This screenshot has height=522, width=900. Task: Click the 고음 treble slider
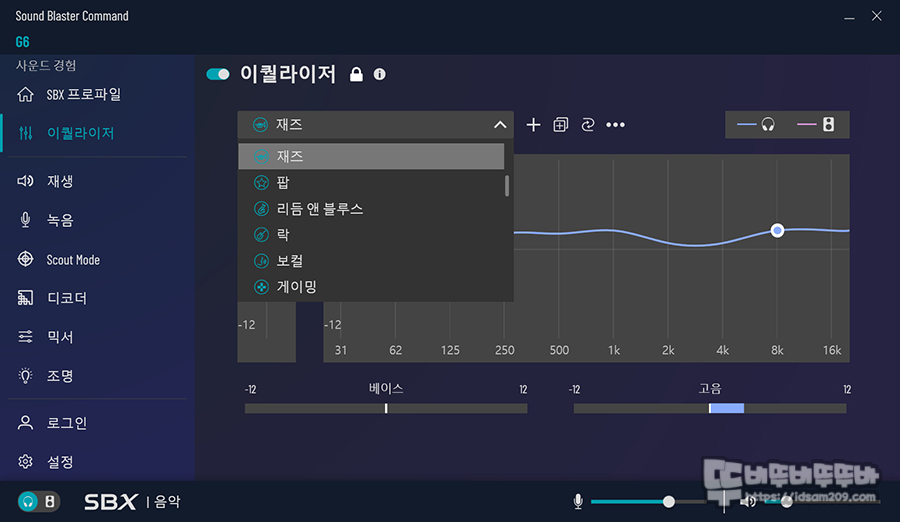click(x=709, y=408)
